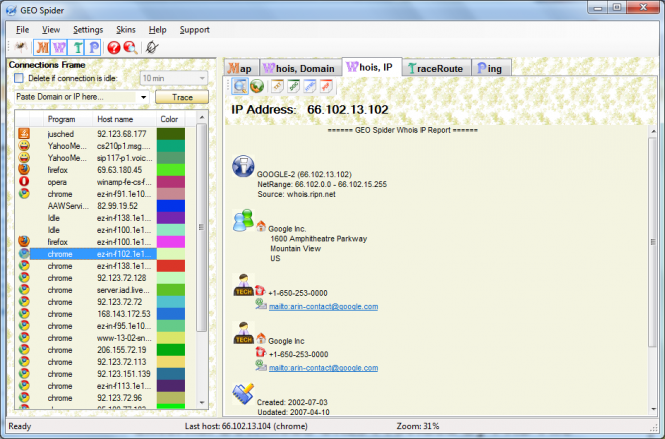Click the Chrome icon beside 168.143.172.53

click(24, 314)
